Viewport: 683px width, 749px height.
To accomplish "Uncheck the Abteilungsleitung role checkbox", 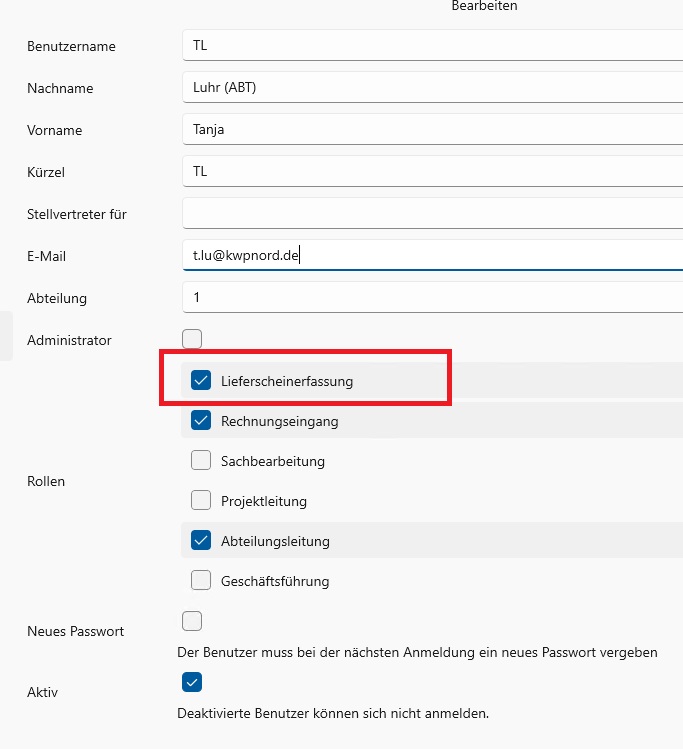I will point(201,541).
